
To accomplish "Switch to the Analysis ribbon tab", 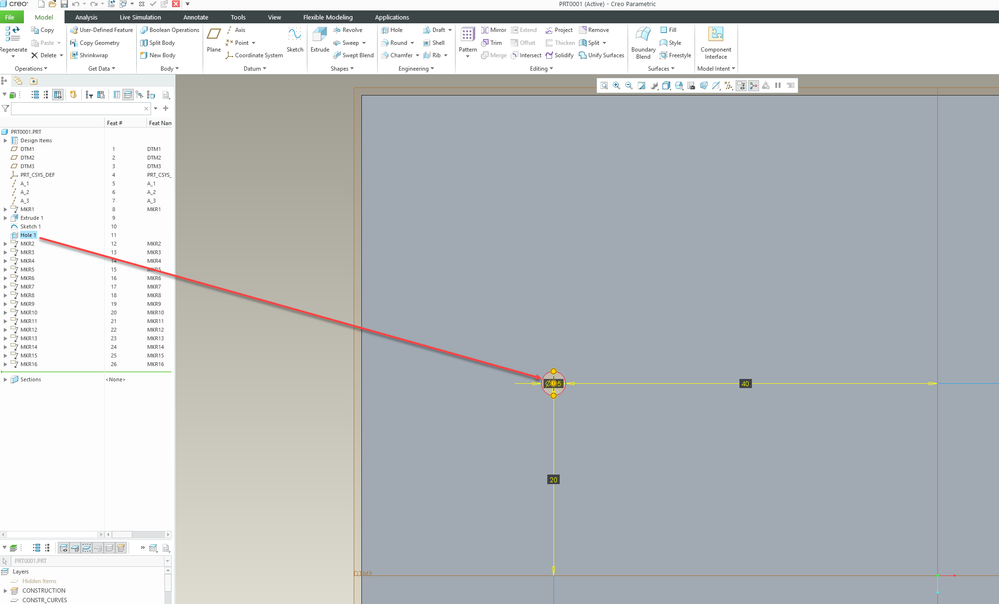I will pos(86,17).
